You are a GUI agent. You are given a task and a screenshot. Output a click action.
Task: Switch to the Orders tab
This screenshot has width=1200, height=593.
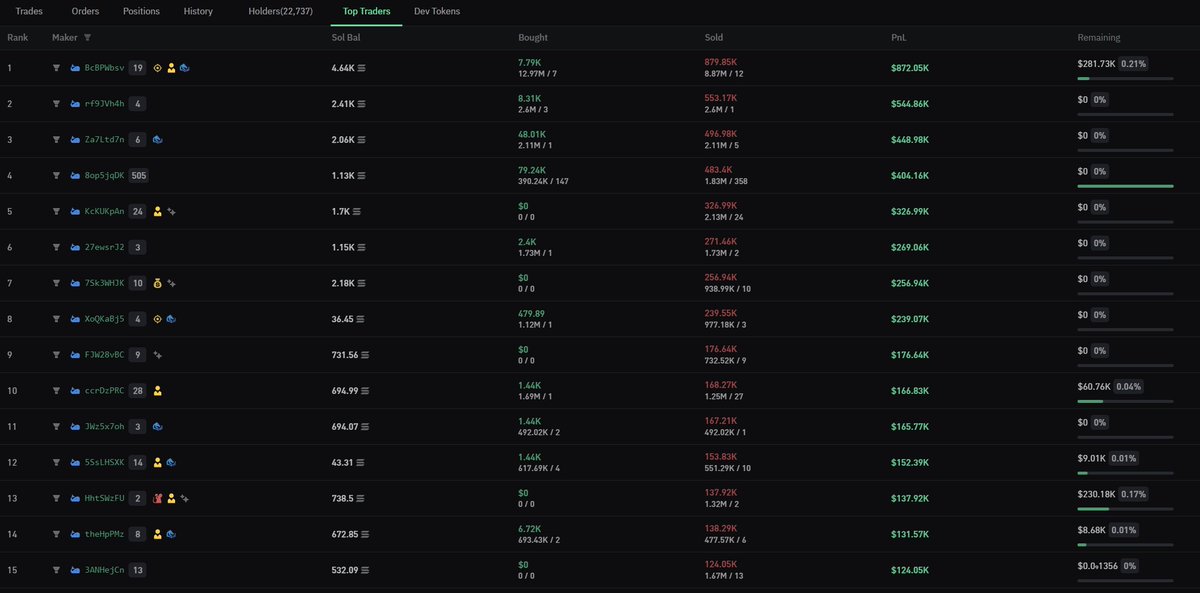[85, 11]
